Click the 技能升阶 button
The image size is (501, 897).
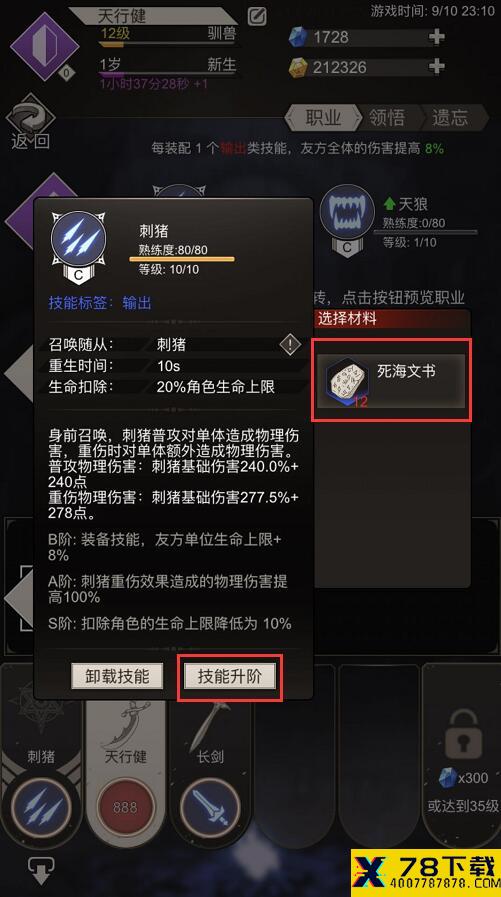tap(230, 676)
